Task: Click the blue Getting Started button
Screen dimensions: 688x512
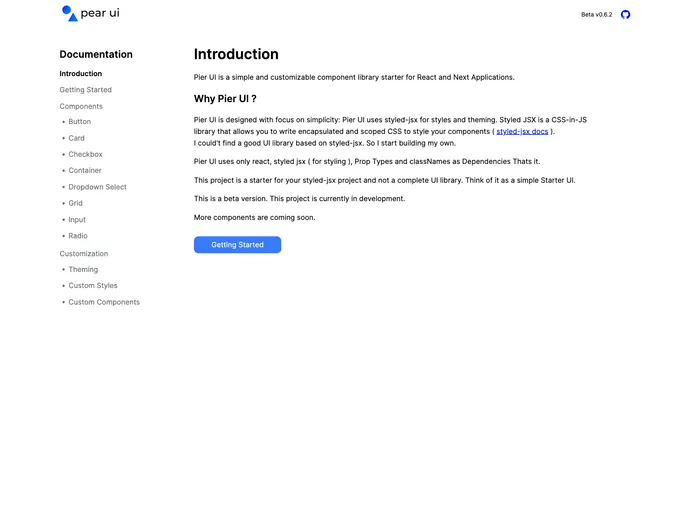Action: [x=237, y=245]
